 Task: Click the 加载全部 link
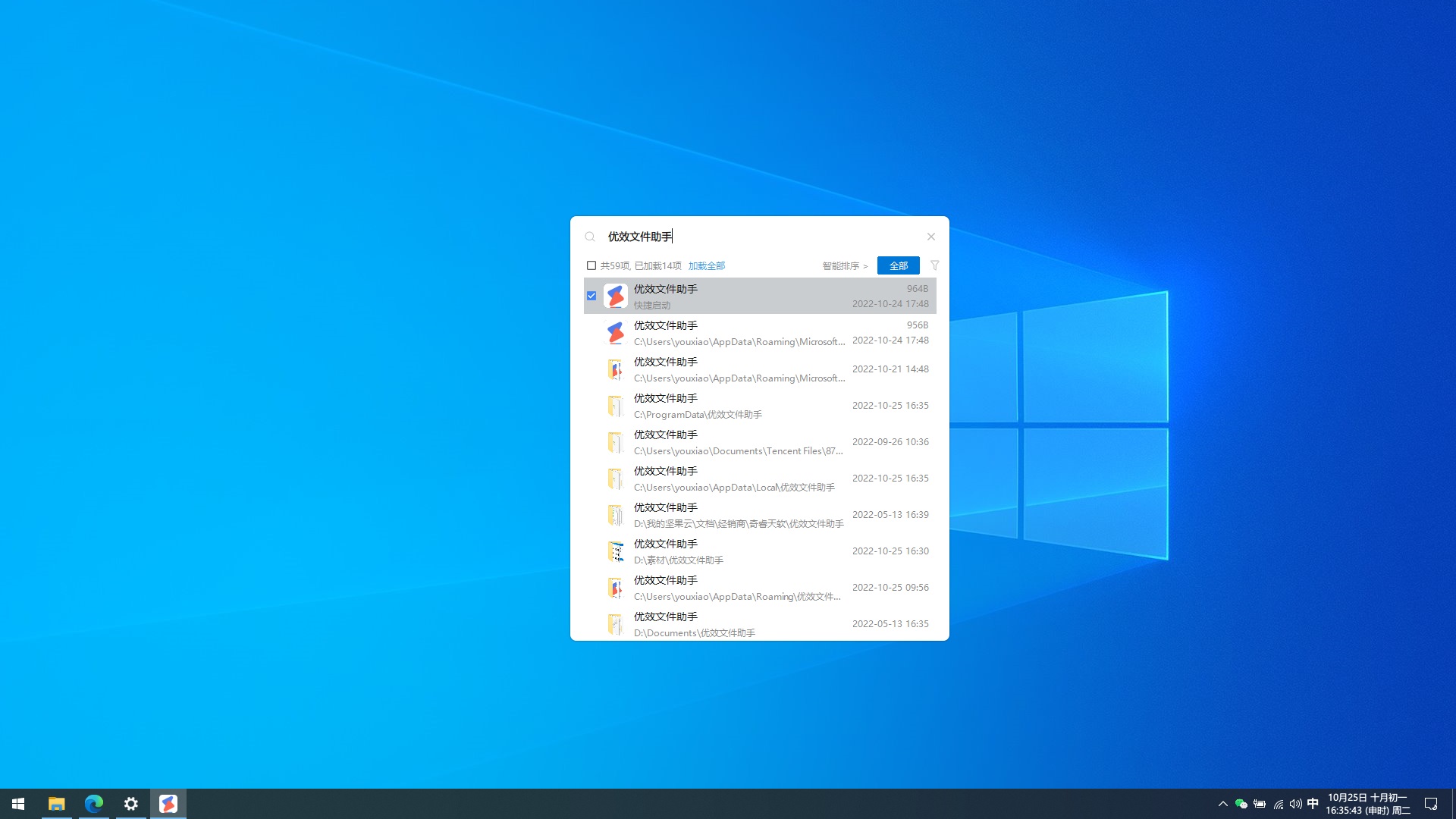(706, 266)
